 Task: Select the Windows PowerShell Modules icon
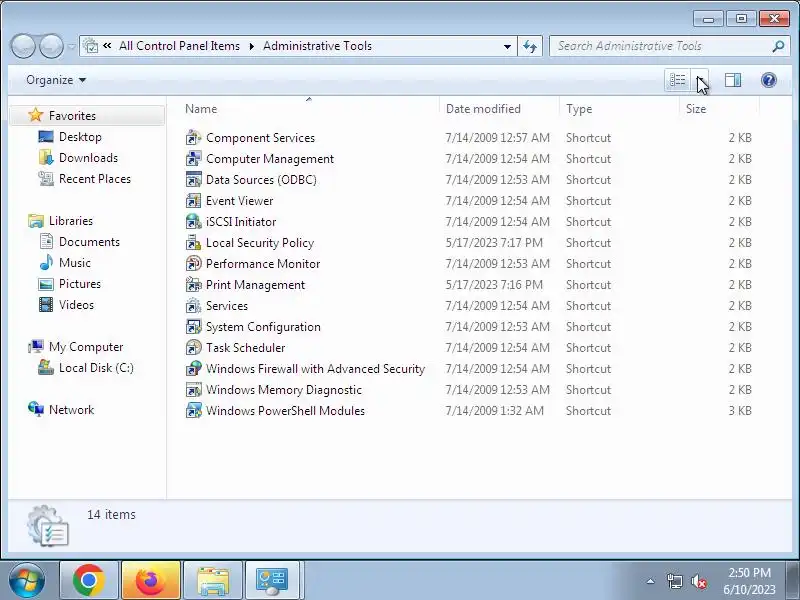coord(193,411)
